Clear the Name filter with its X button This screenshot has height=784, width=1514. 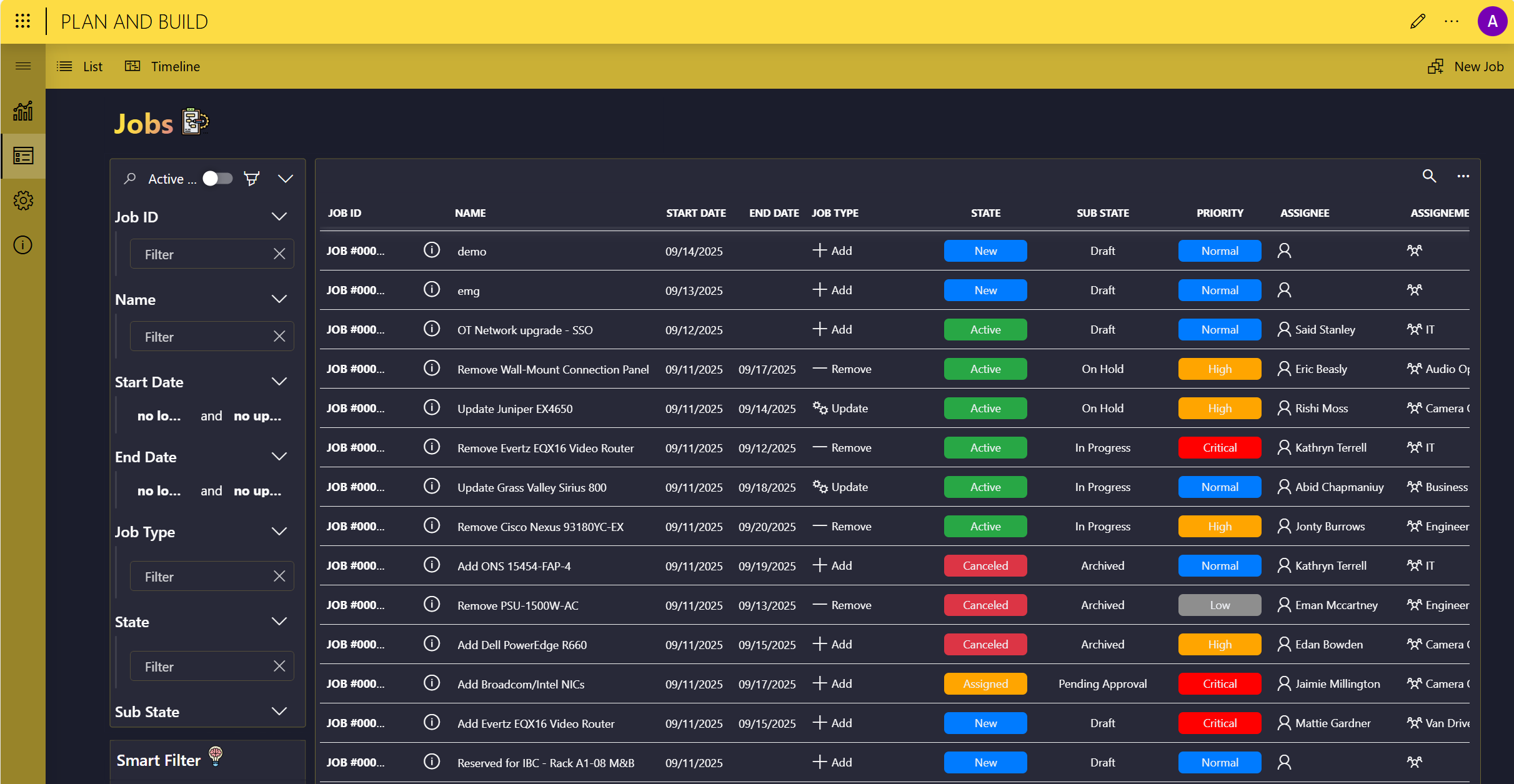[x=279, y=336]
